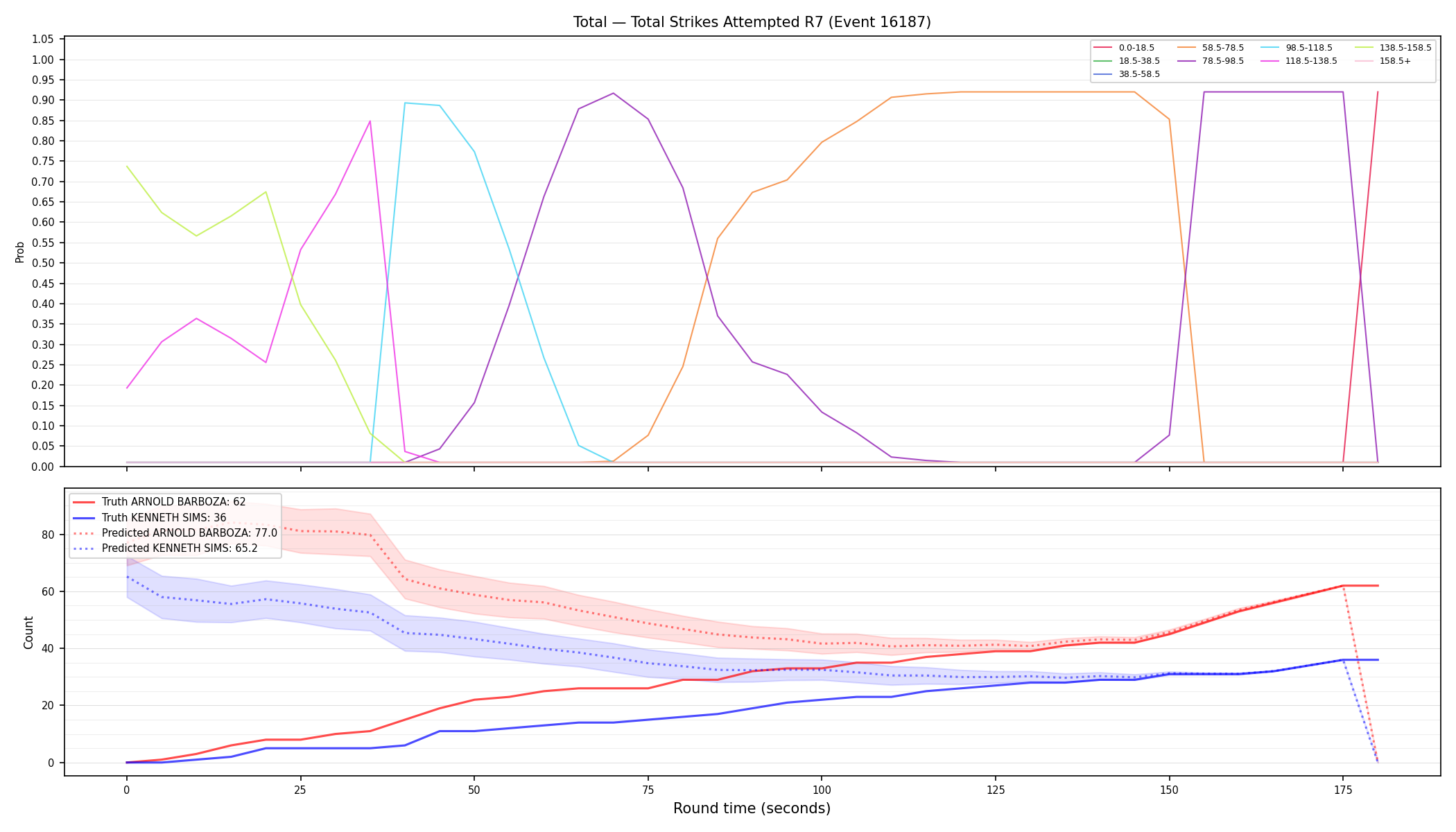This screenshot has width=1456, height=832.
Task: Select the "0.25" Prob axis tick label
Action: click(43, 365)
